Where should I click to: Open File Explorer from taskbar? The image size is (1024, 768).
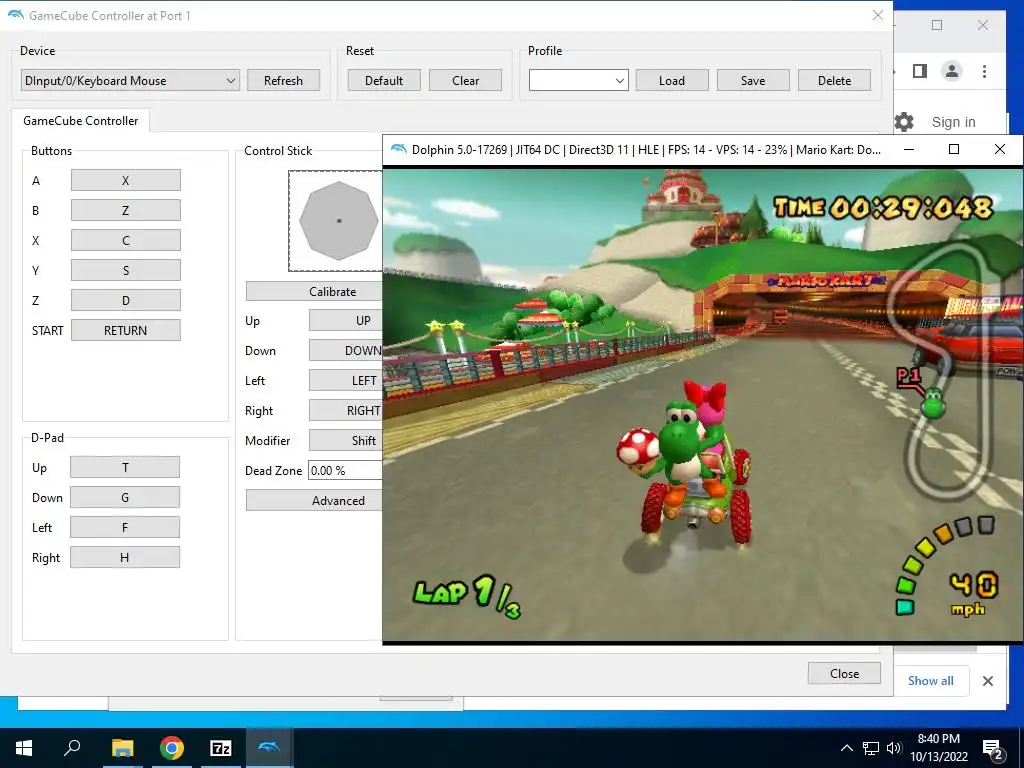coord(122,748)
